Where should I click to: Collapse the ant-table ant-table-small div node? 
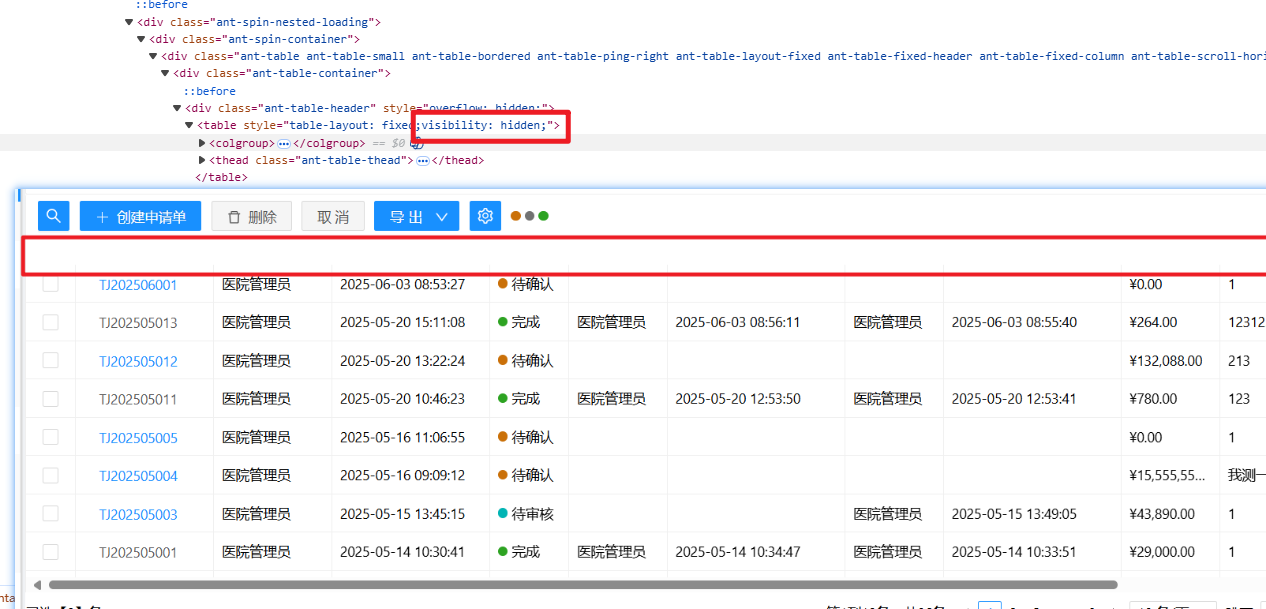(x=153, y=56)
